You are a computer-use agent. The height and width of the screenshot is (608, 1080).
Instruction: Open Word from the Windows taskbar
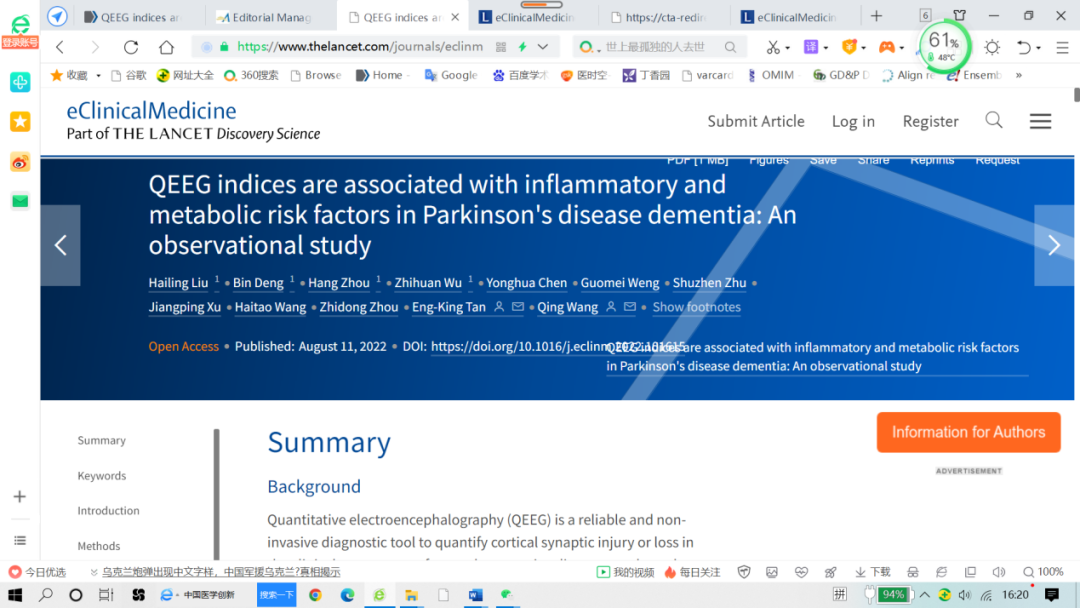tap(475, 595)
